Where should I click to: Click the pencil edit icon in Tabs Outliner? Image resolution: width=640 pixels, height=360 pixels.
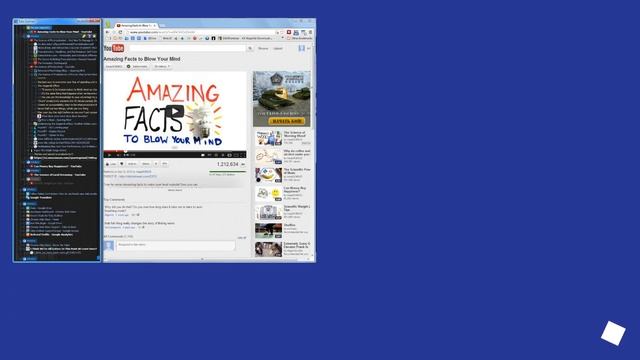84,36
